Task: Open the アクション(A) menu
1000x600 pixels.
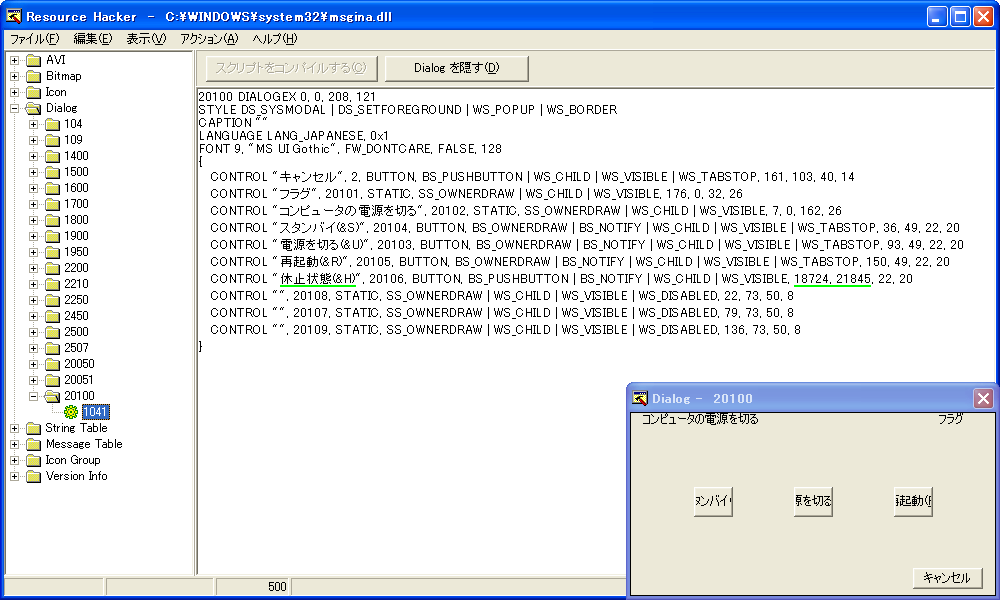Action: [209, 39]
